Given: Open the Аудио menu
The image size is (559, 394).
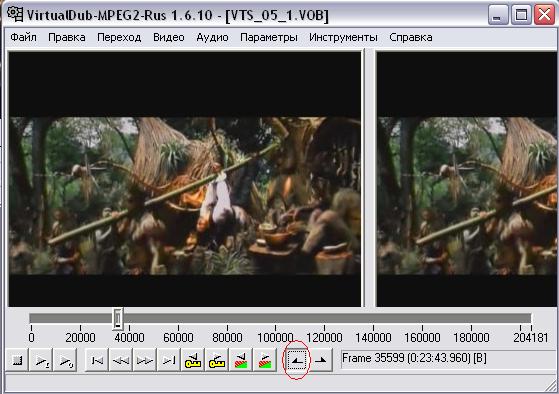Looking at the screenshot, I should (x=212, y=37).
